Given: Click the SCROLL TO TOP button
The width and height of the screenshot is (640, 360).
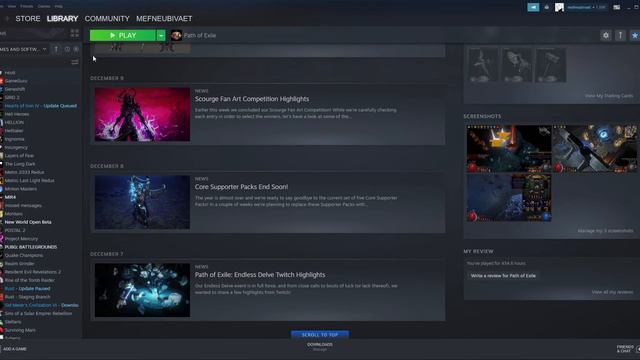Looking at the screenshot, I should [x=320, y=335].
